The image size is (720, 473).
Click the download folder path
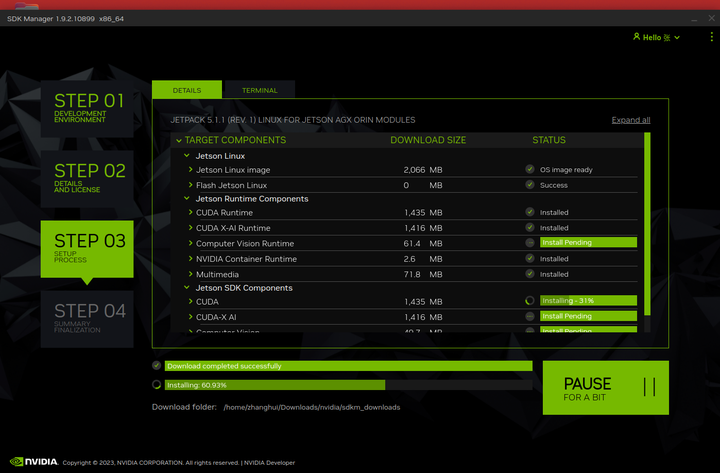pos(312,407)
